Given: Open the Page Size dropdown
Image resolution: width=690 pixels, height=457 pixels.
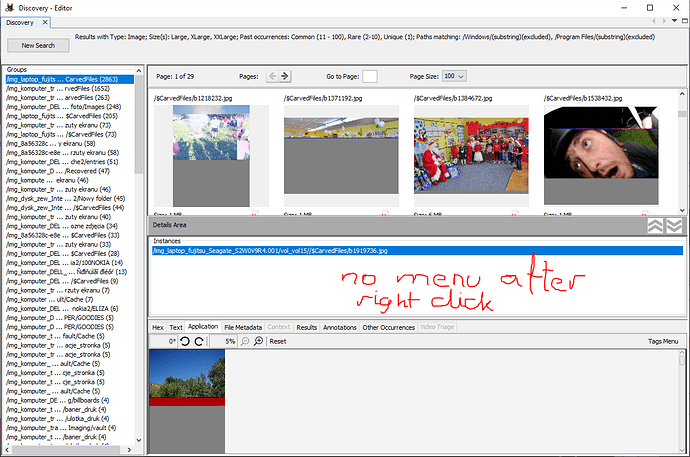Looking at the screenshot, I should pyautogui.click(x=455, y=76).
